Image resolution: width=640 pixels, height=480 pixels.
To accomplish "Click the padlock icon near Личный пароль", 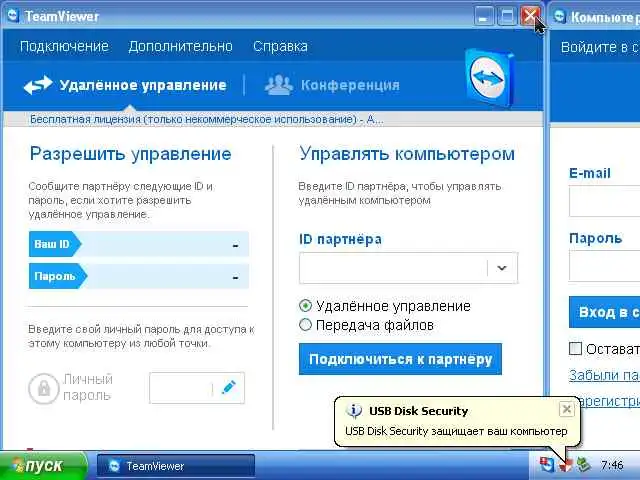I will click(44, 388).
